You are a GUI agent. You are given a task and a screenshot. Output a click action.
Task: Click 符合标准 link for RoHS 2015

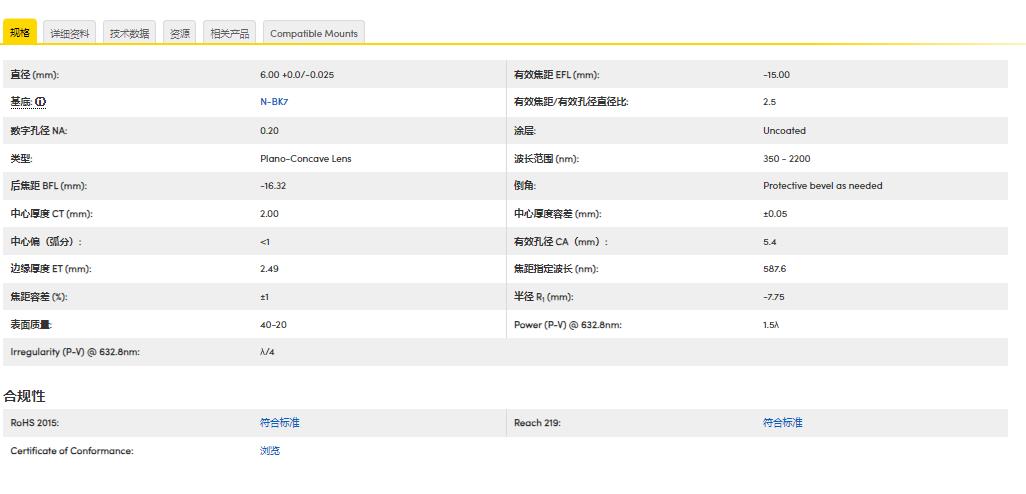pyautogui.click(x=279, y=423)
